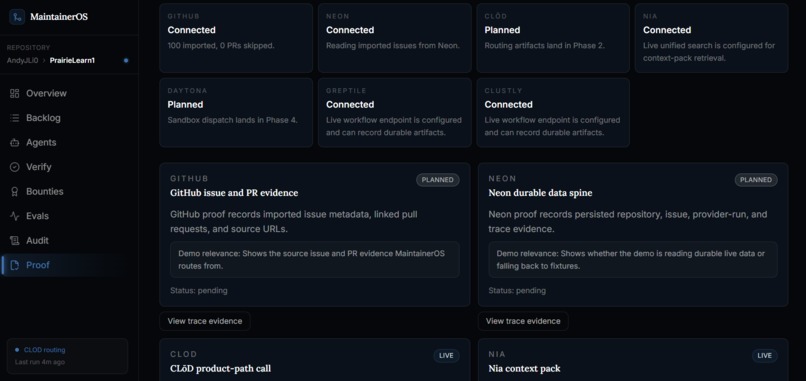Click the 'GitHub issue and PR evidence' heading
806x381 pixels.
pyautogui.click(x=234, y=193)
